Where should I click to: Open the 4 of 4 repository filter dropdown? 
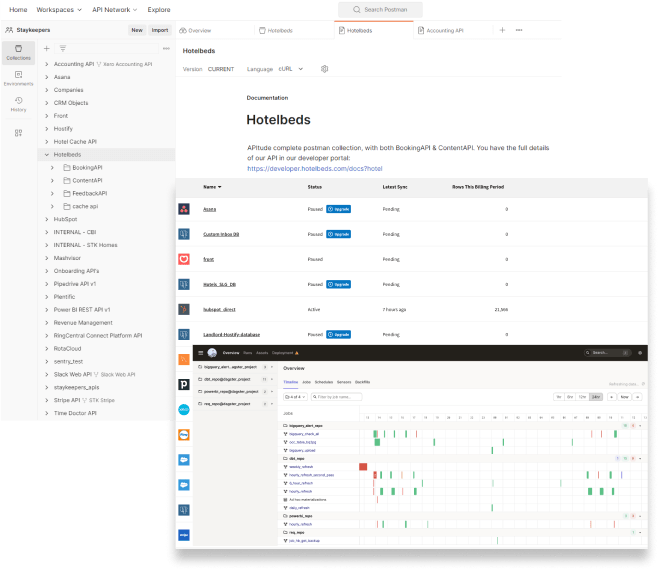tap(295, 397)
